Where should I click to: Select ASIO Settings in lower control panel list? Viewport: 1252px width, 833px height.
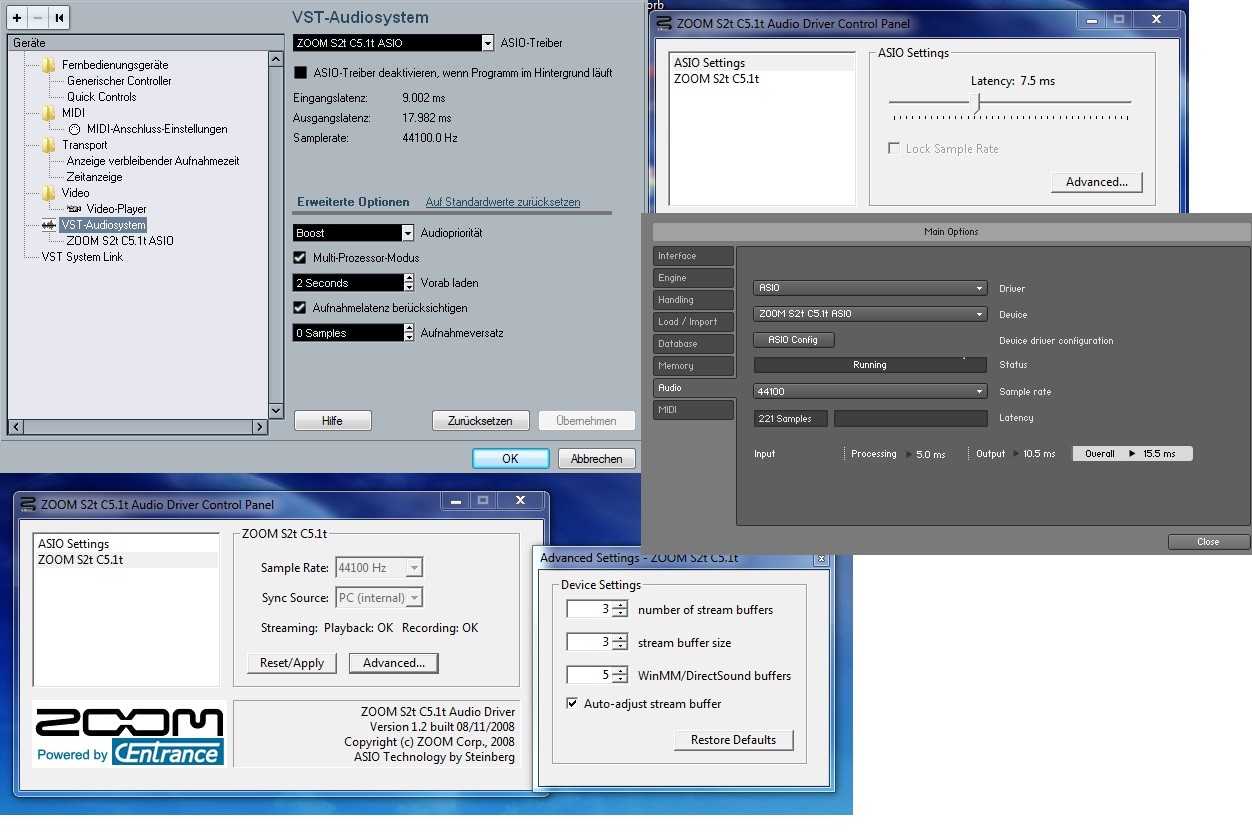73,544
